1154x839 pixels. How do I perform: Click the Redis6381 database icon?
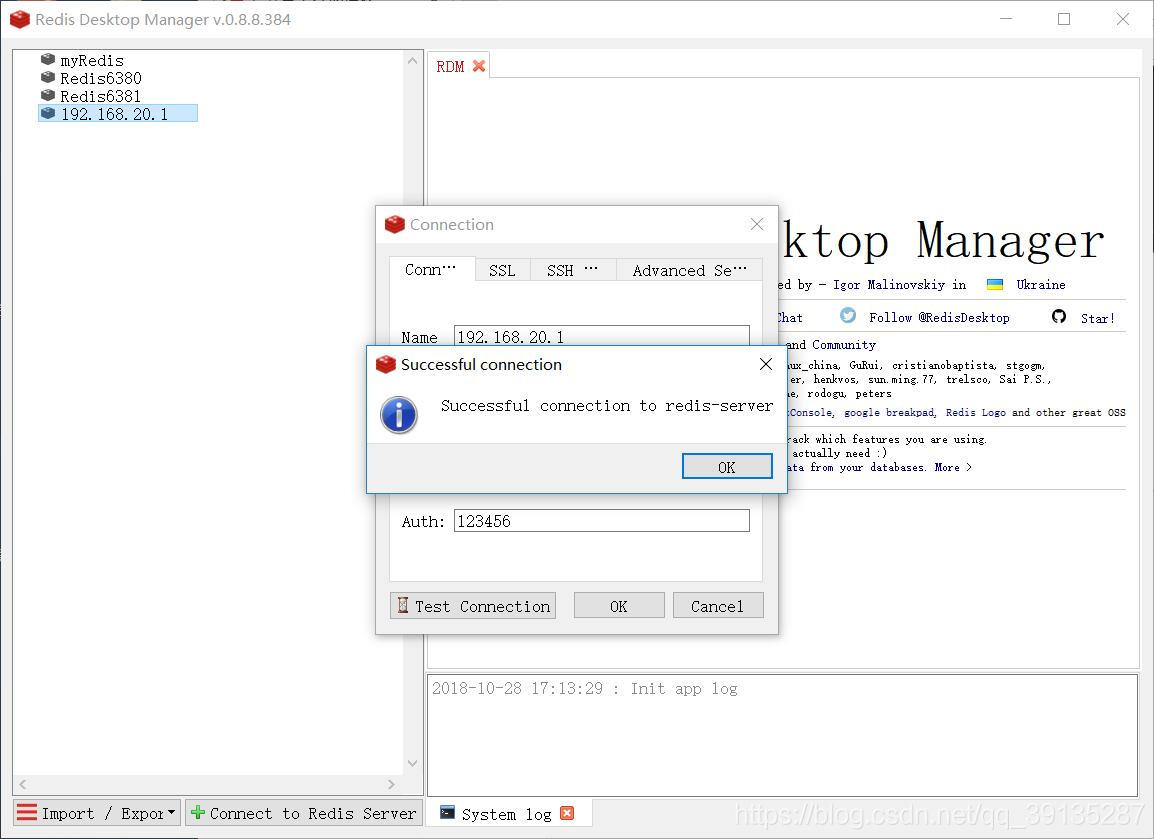coord(48,95)
